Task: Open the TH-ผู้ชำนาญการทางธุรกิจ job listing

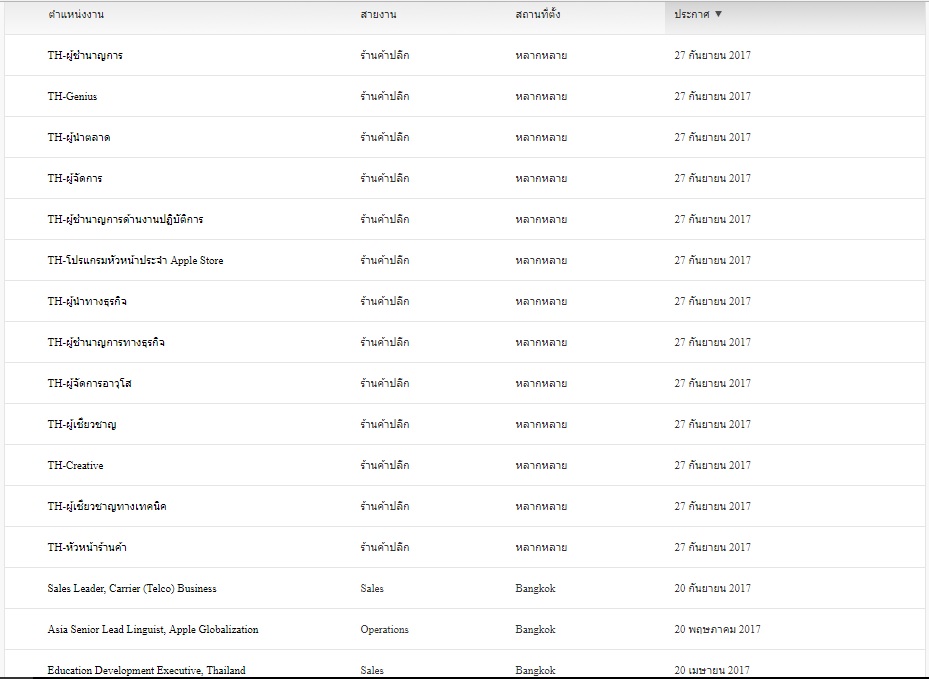Action: tap(106, 343)
